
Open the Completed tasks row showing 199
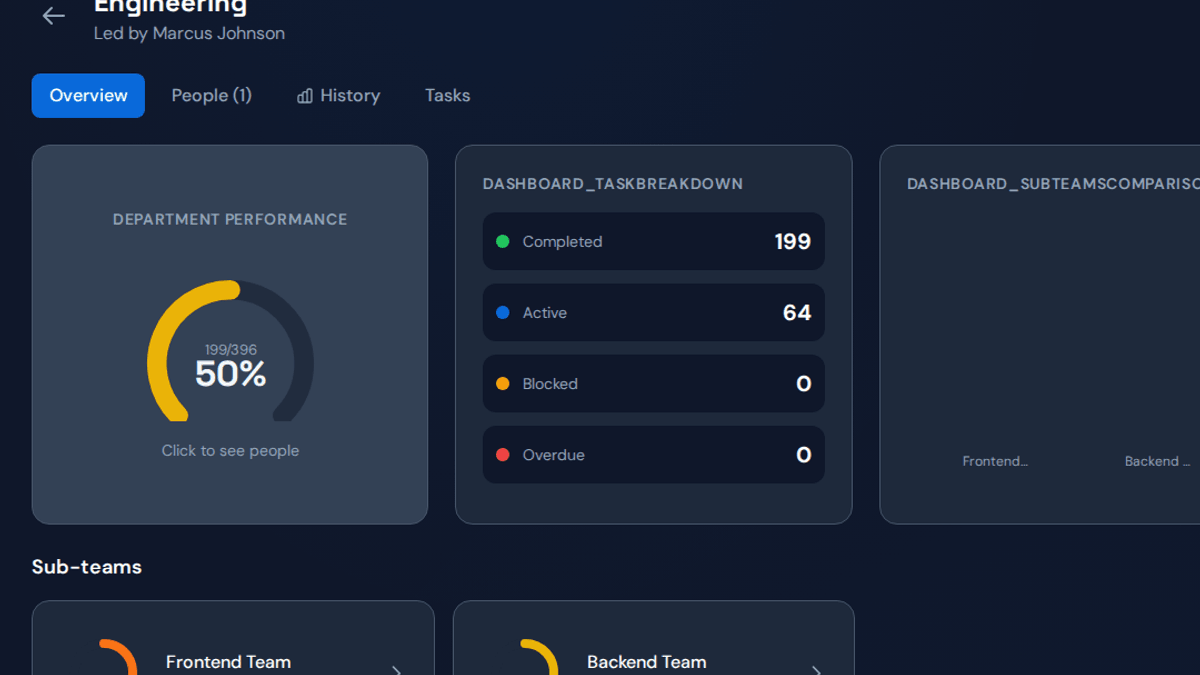pos(654,241)
